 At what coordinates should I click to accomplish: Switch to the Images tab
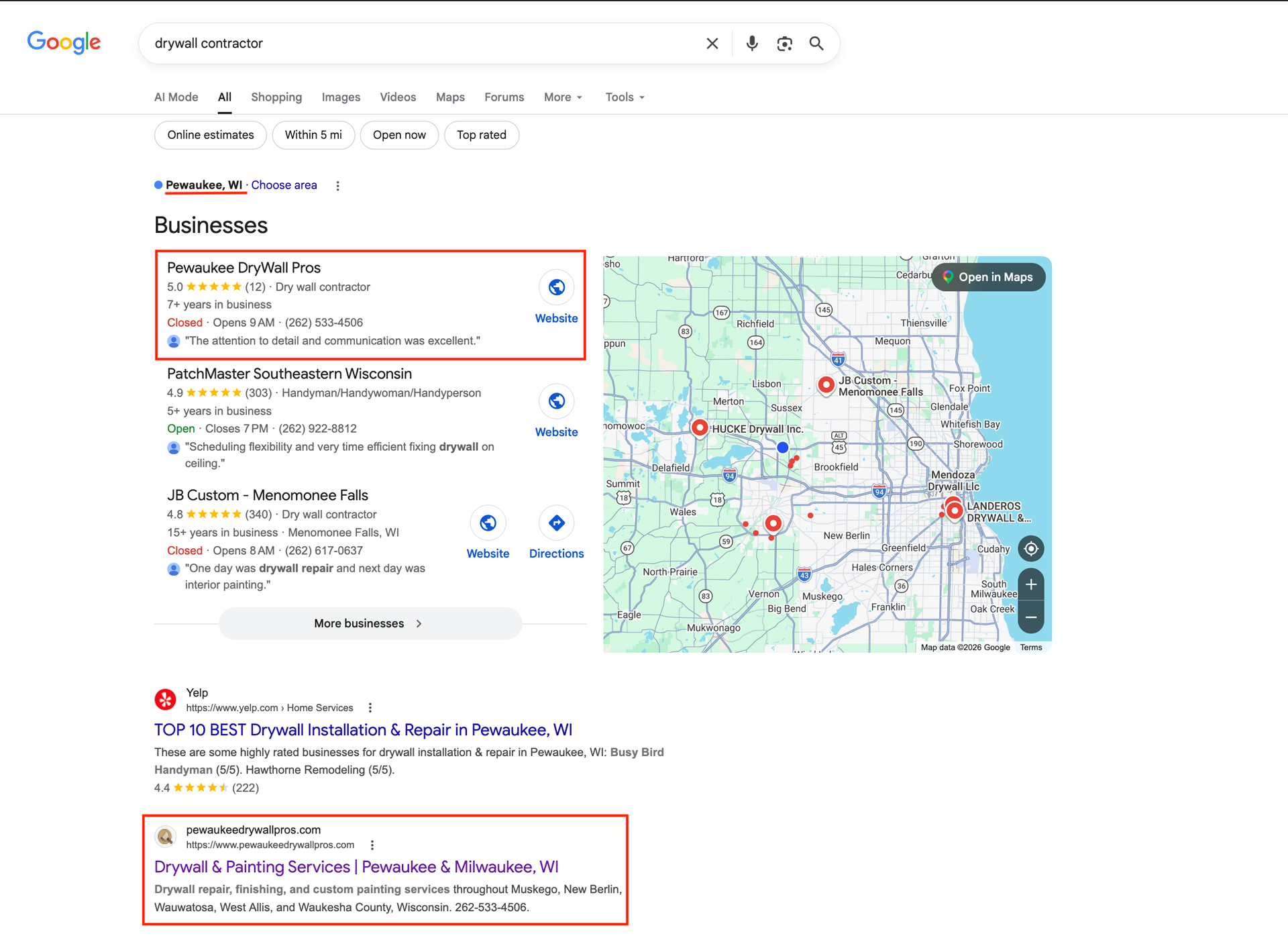pos(341,97)
